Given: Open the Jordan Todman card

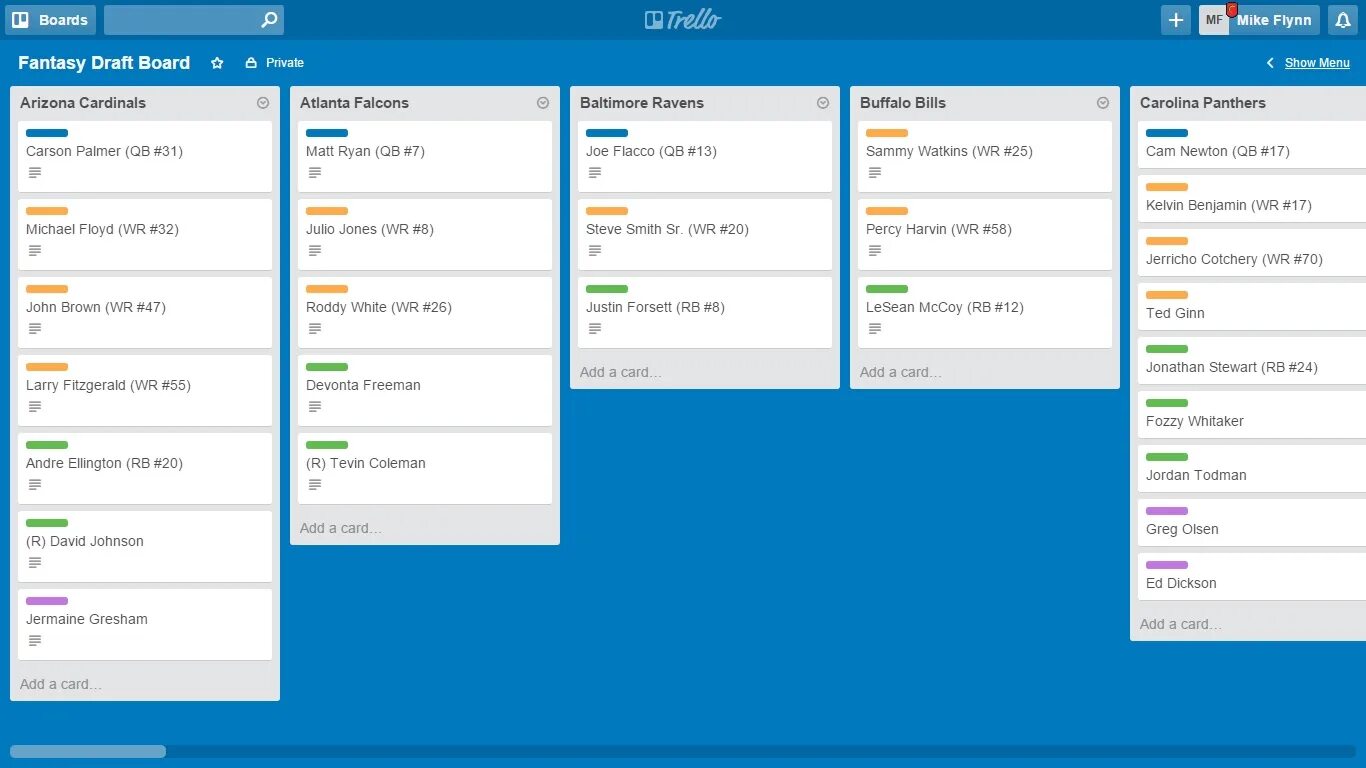Looking at the screenshot, I should tap(1252, 468).
